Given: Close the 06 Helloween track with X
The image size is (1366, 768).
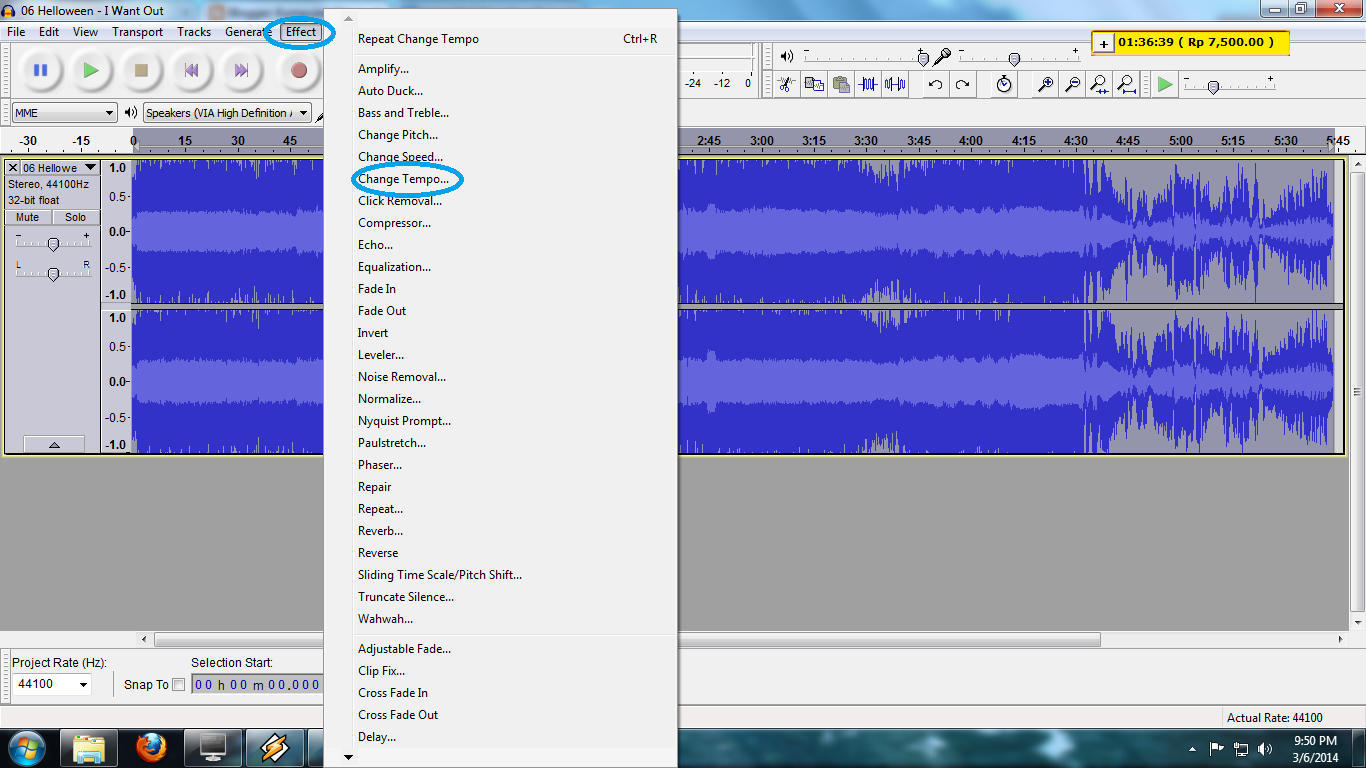Looking at the screenshot, I should (x=13, y=168).
